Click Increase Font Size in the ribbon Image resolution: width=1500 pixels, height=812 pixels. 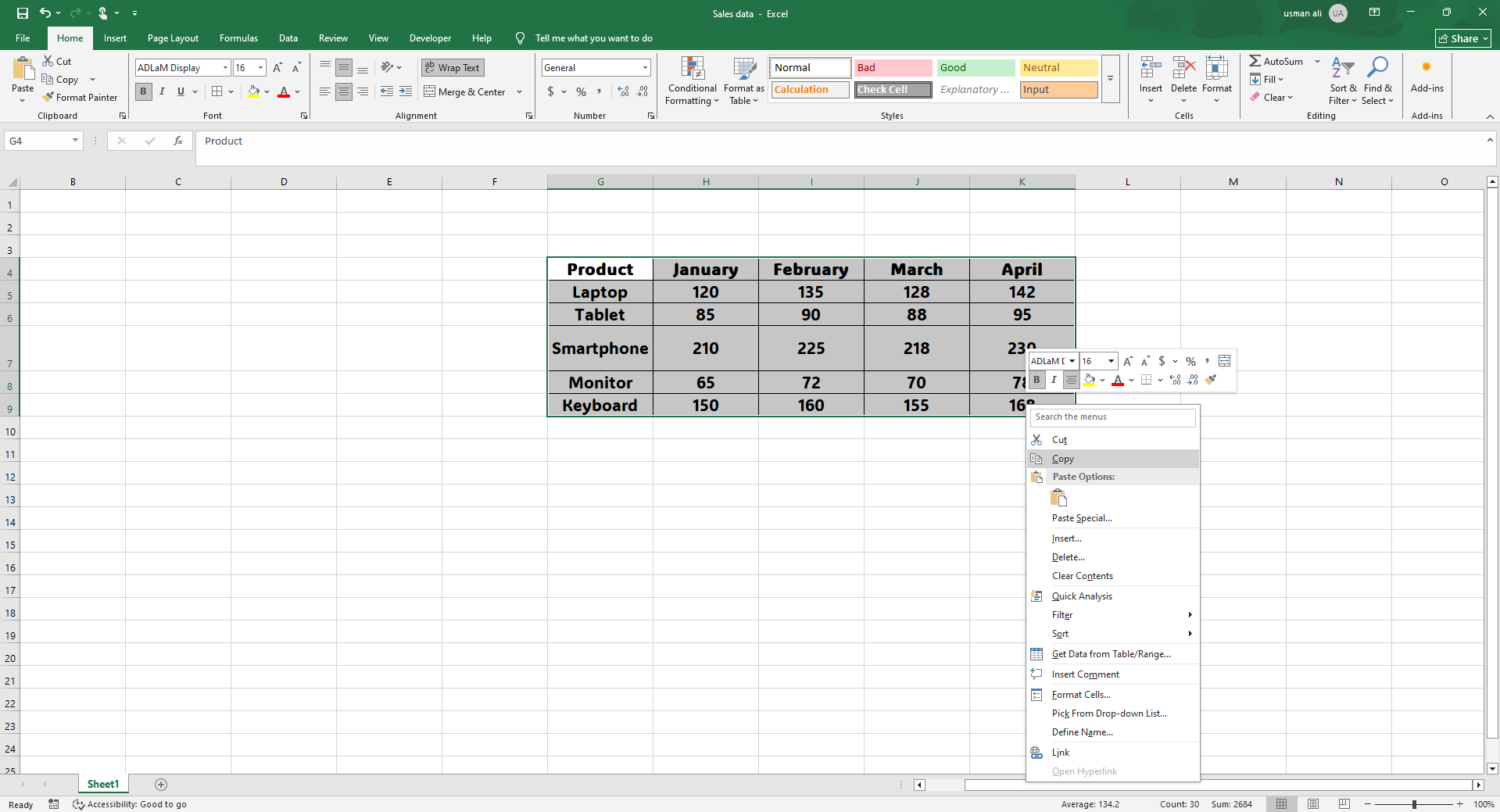[x=277, y=68]
